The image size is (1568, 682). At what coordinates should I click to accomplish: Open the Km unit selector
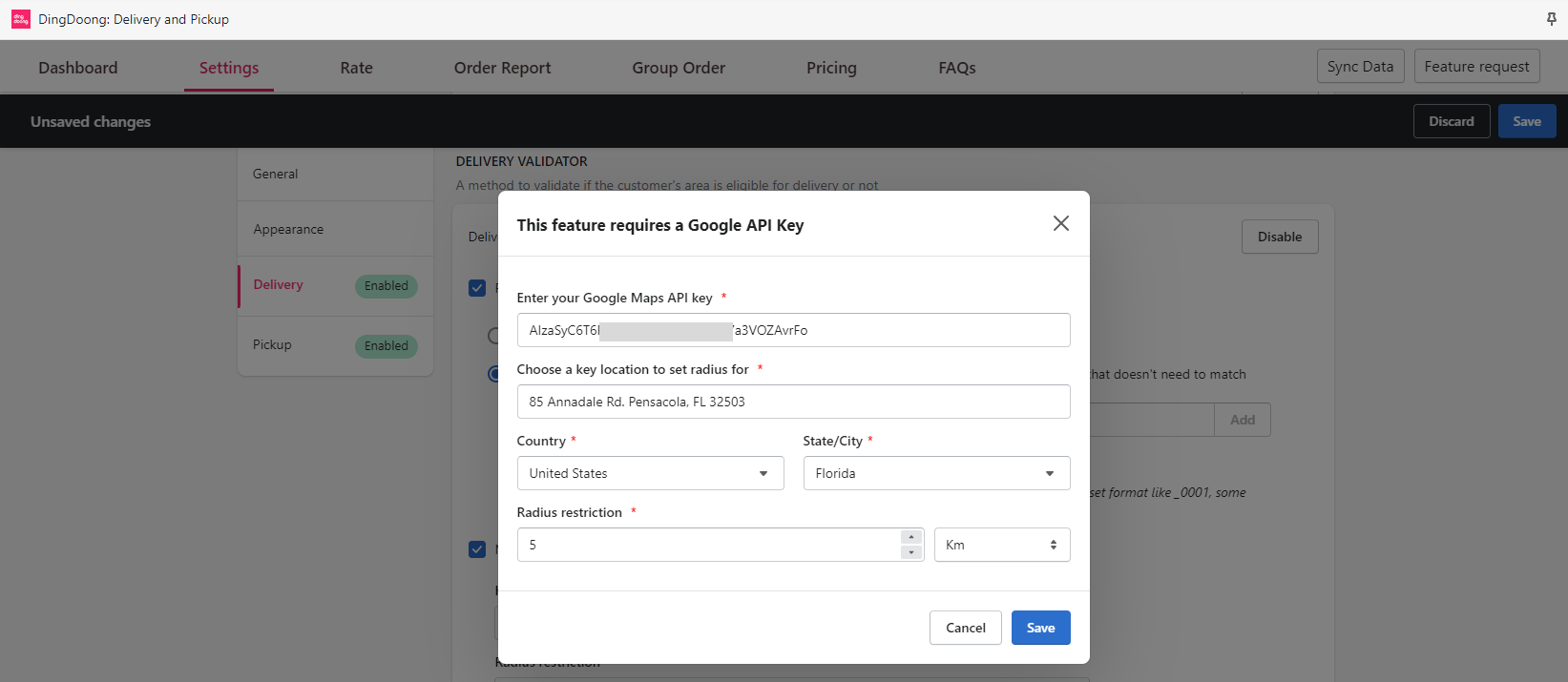[1001, 545]
